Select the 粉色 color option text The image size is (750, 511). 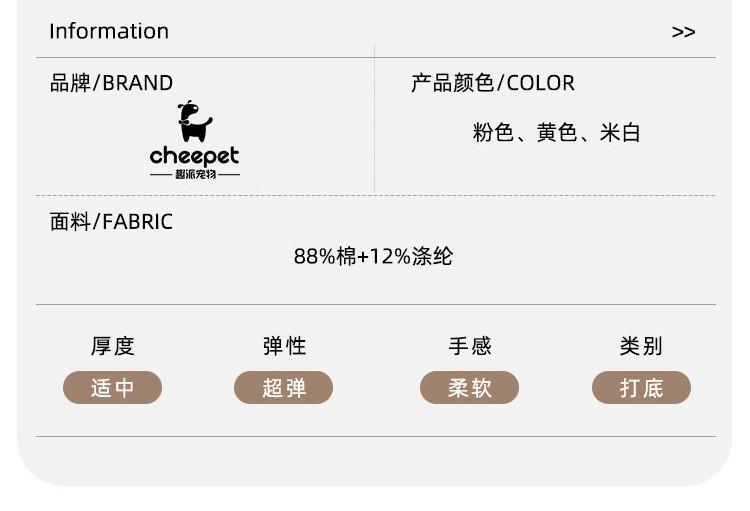pyautogui.click(x=492, y=133)
